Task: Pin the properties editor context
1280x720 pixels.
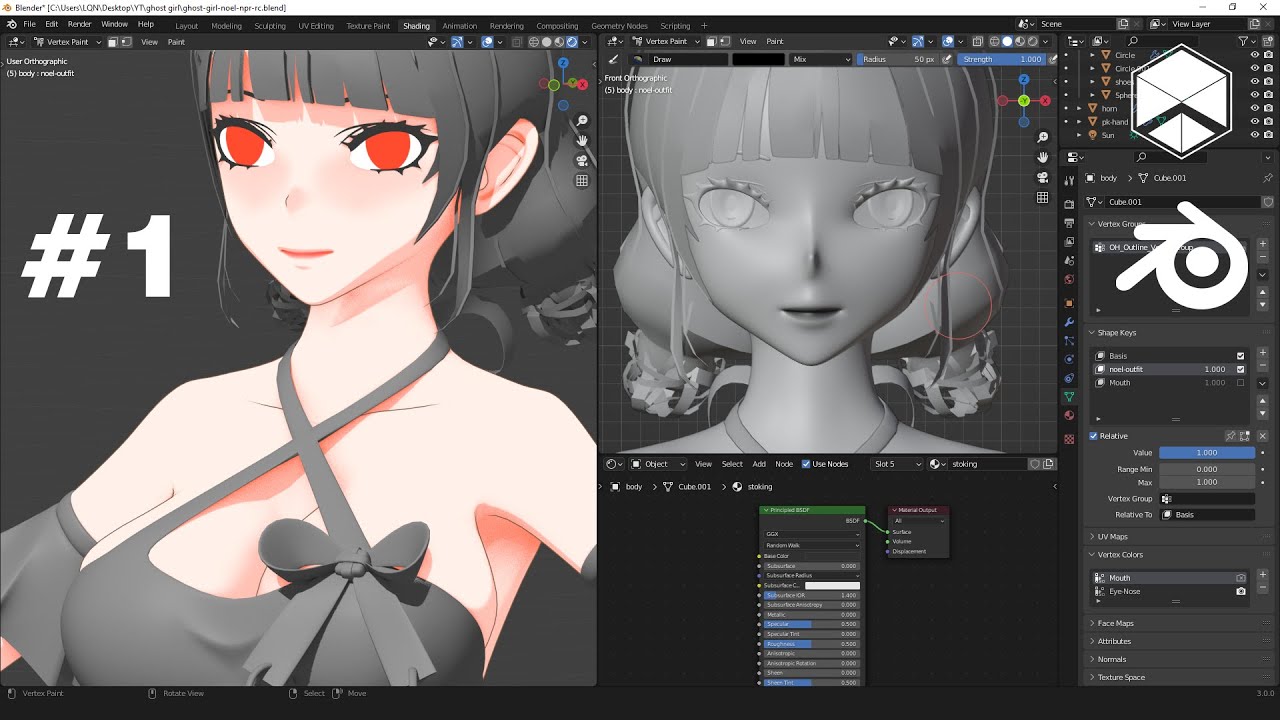Action: pyautogui.click(x=1268, y=178)
